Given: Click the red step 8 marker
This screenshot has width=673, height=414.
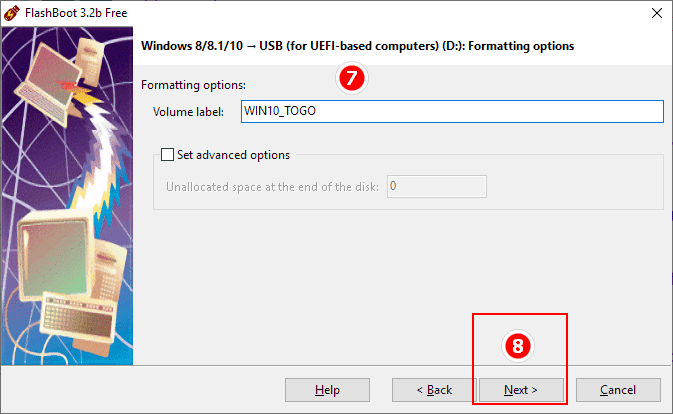Looking at the screenshot, I should (518, 346).
